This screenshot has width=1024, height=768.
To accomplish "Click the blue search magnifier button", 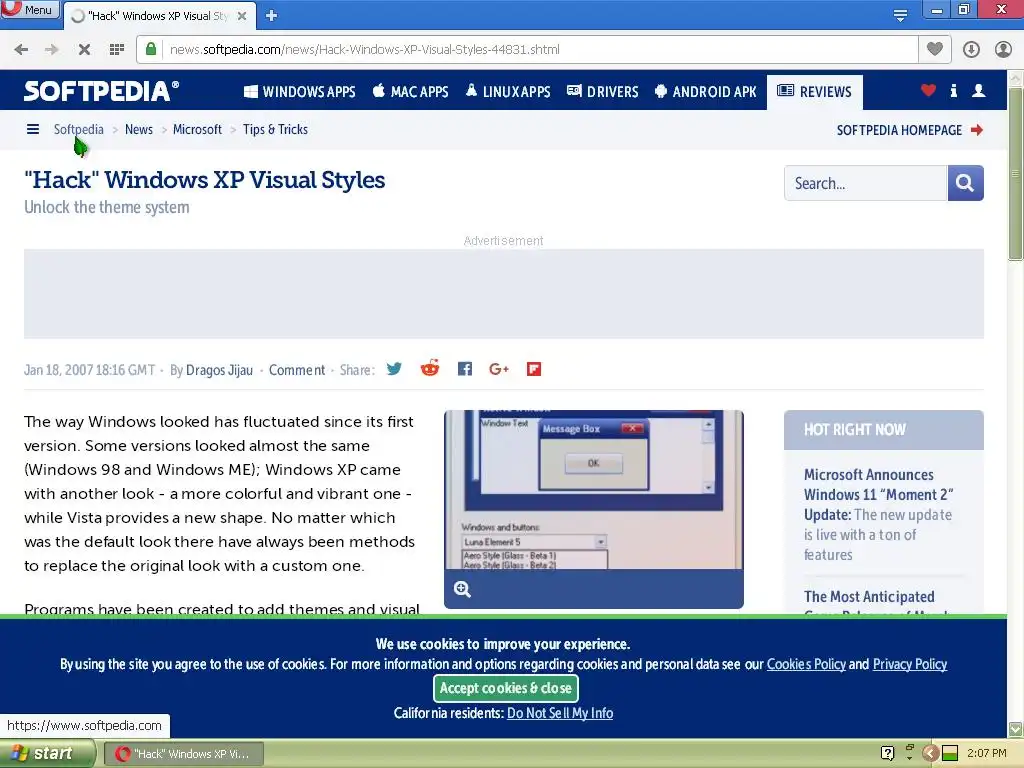I will (x=965, y=183).
